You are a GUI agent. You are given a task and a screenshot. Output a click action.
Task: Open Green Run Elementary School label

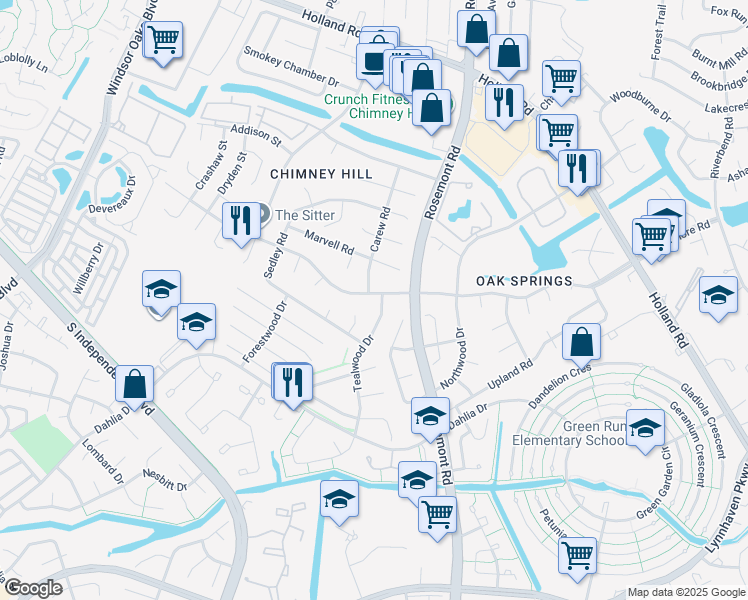(569, 433)
